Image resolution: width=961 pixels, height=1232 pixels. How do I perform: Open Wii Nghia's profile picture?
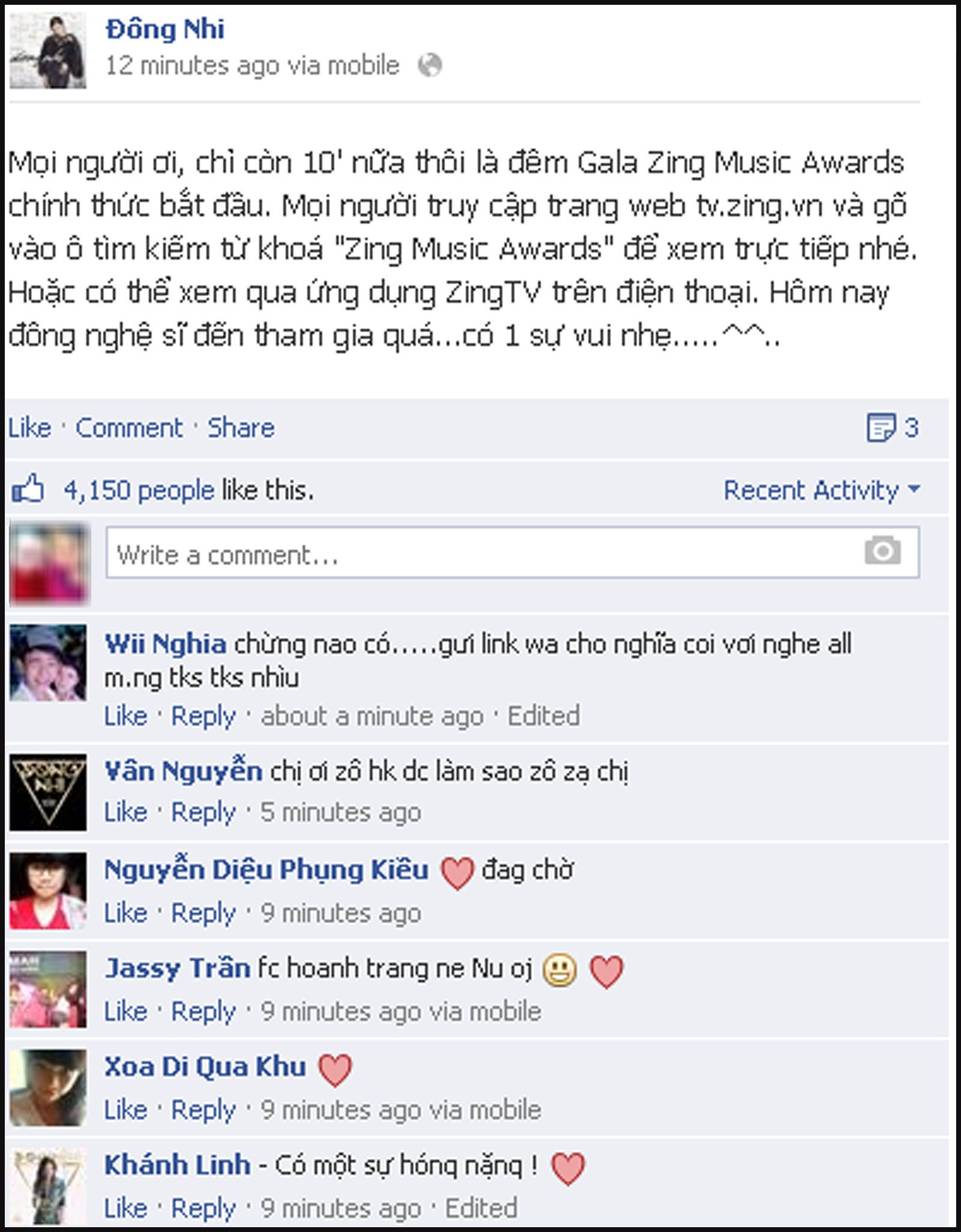point(48,663)
